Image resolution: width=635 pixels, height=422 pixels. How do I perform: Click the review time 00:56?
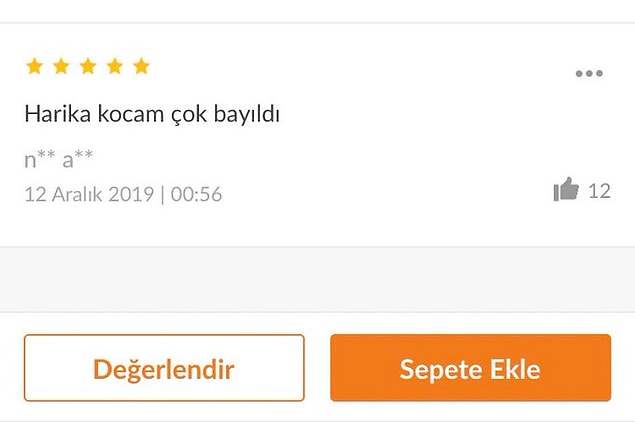[196, 194]
